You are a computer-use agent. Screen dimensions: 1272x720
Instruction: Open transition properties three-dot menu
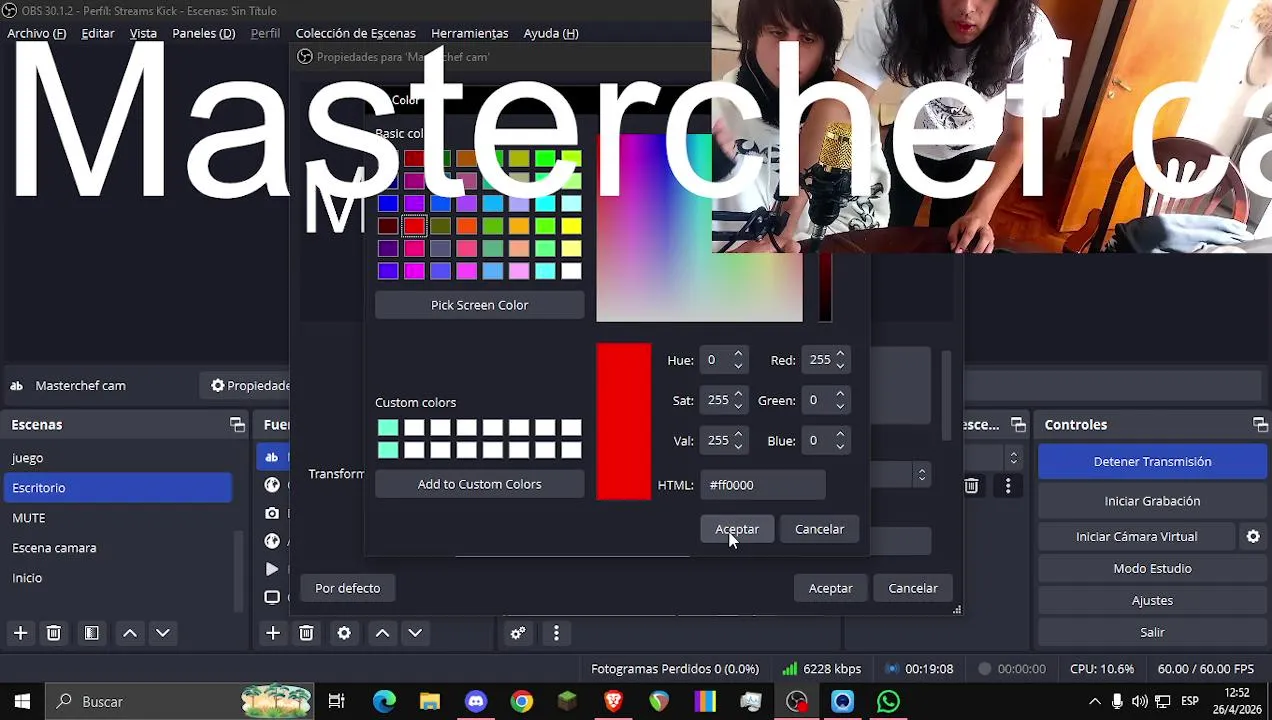1008,486
